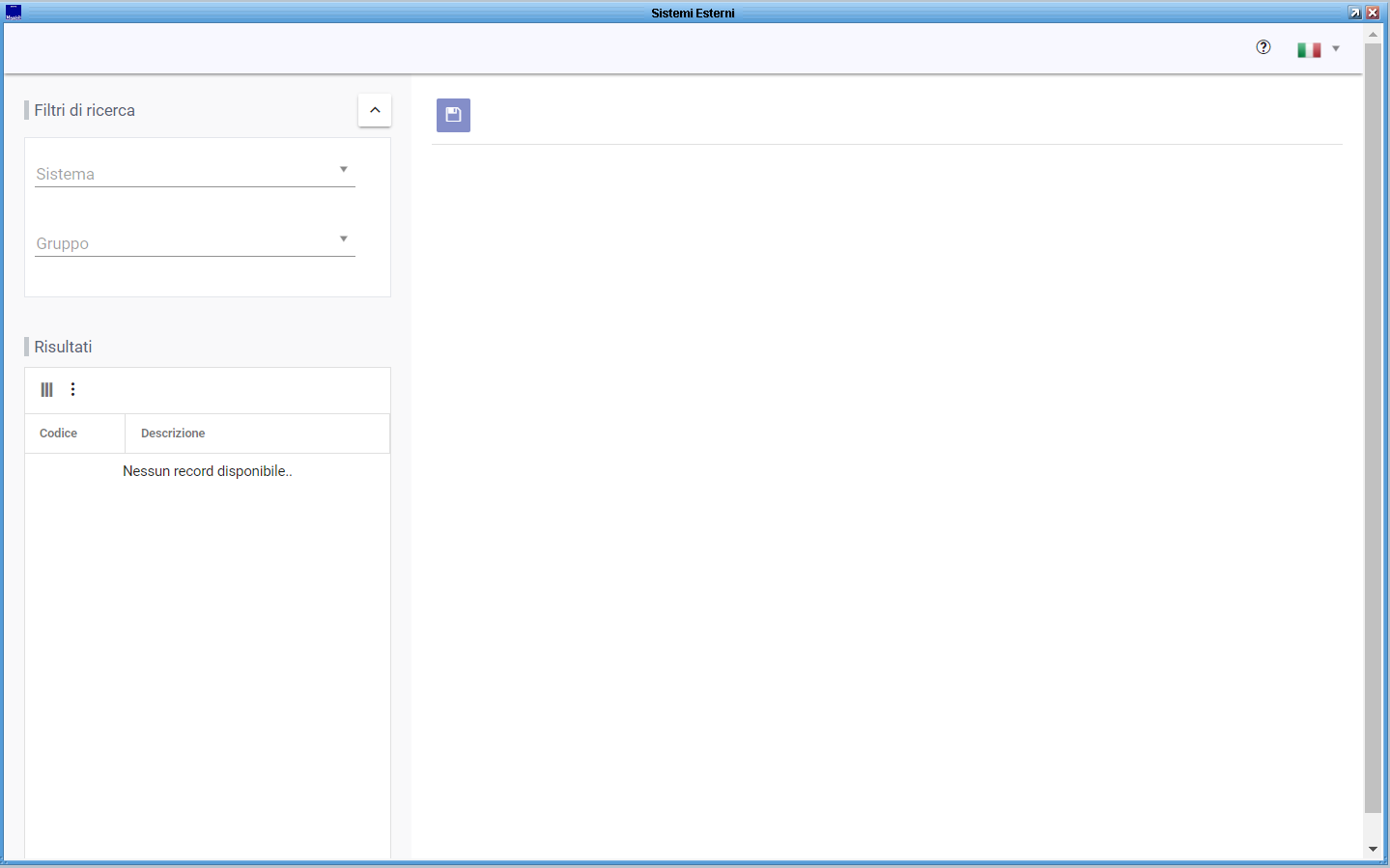The width and height of the screenshot is (1390, 868).
Task: Click the 'Nessun record disponibile..' text
Action: [208, 471]
